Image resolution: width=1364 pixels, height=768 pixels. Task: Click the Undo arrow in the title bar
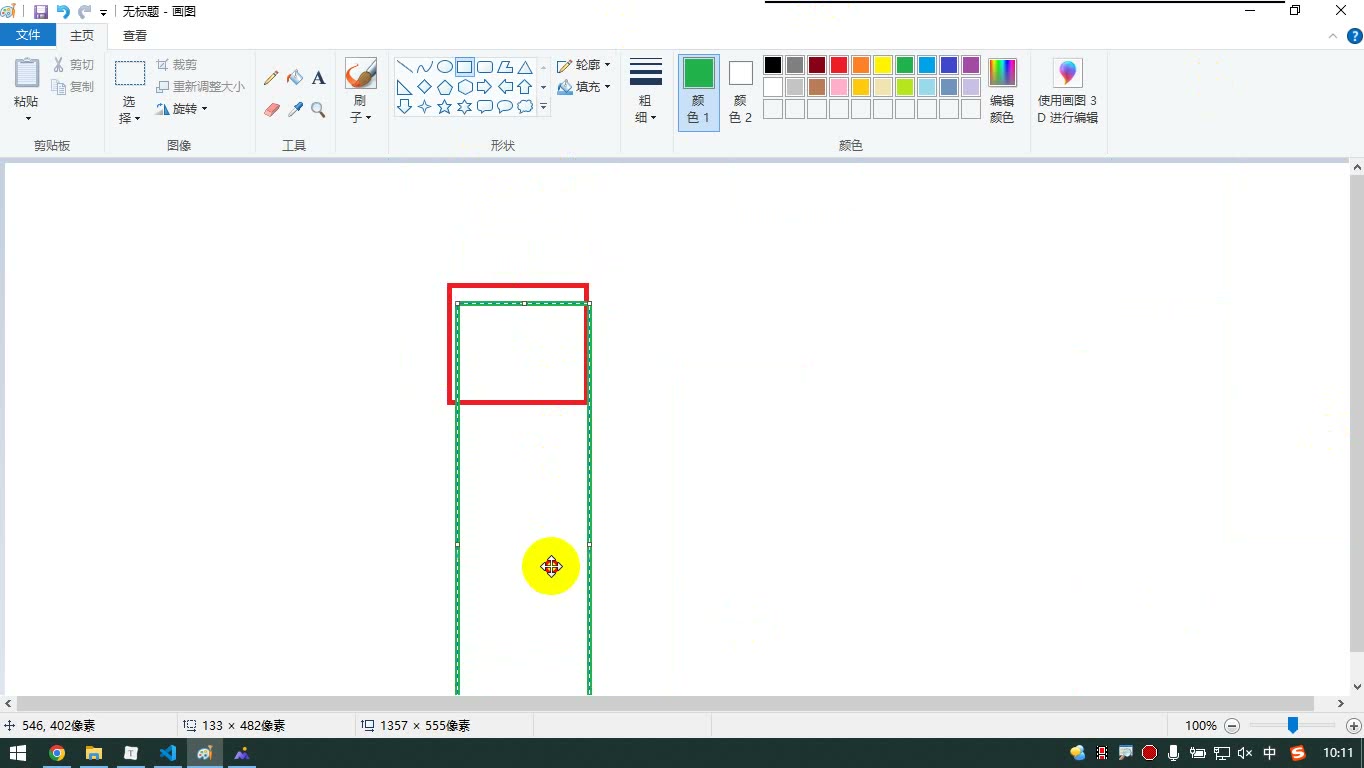coord(63,12)
